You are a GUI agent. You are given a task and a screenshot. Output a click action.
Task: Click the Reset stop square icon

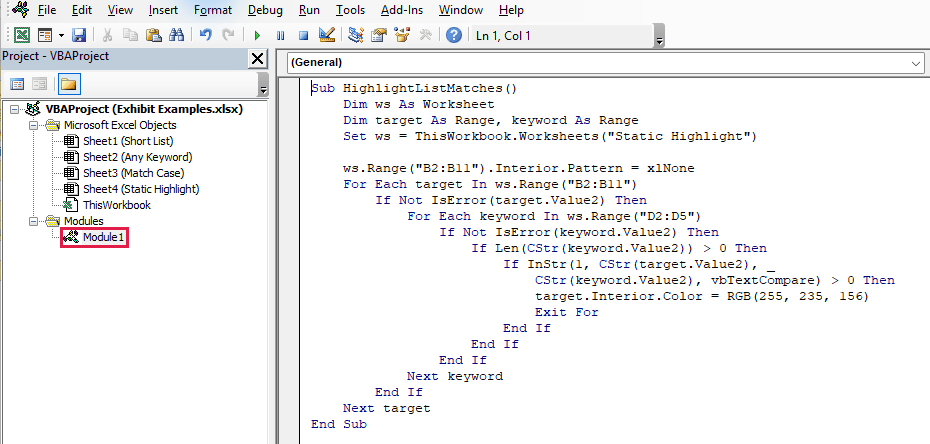pyautogui.click(x=303, y=36)
